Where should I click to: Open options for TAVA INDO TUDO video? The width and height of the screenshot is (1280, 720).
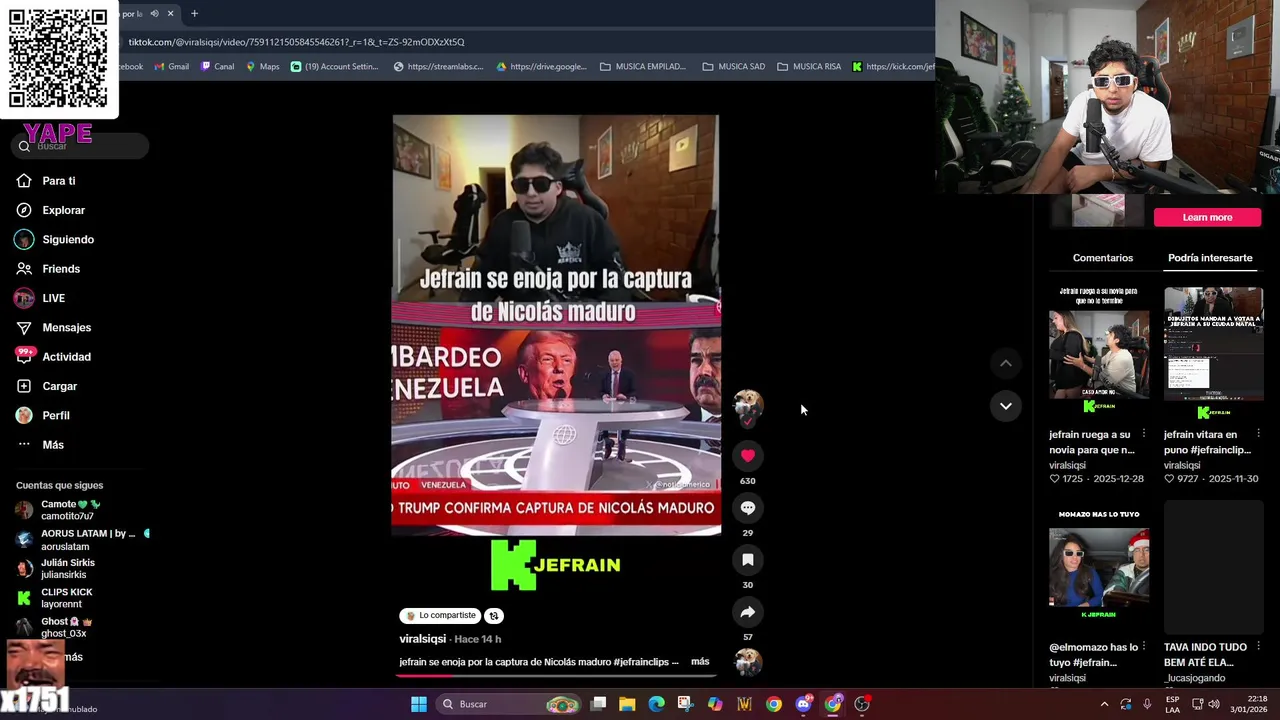(1258, 647)
